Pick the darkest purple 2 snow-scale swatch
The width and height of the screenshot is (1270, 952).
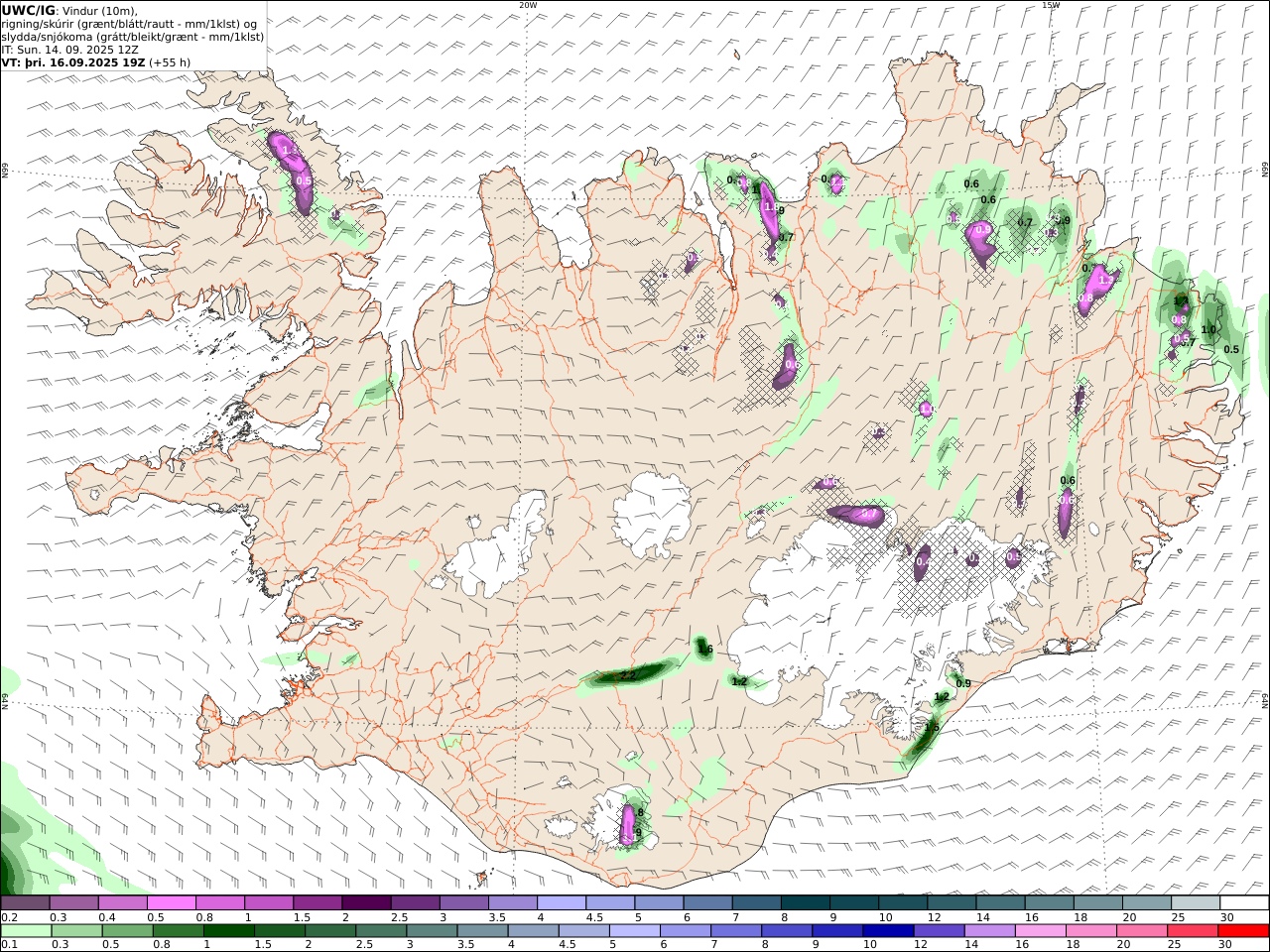tap(365, 903)
